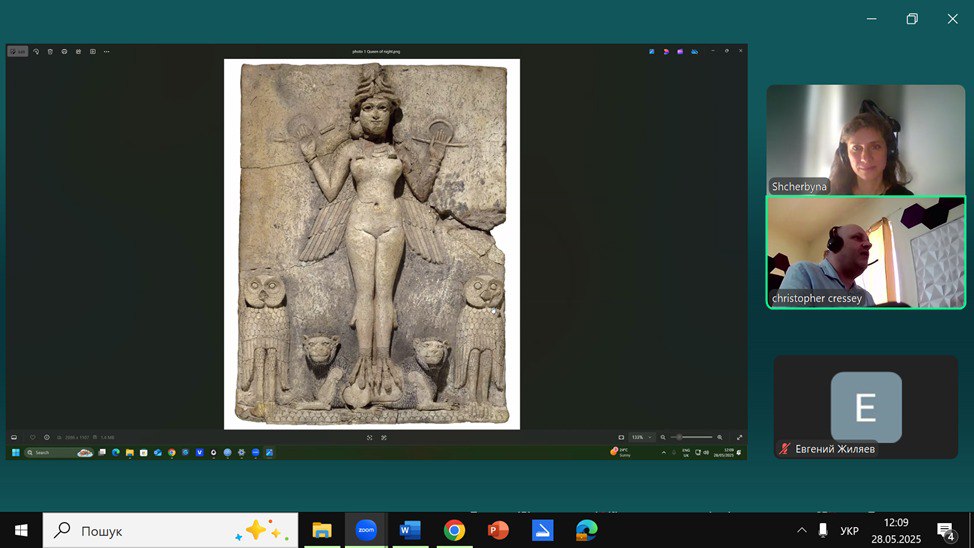
Task: Click the local Windows Start button
Action: point(20,531)
